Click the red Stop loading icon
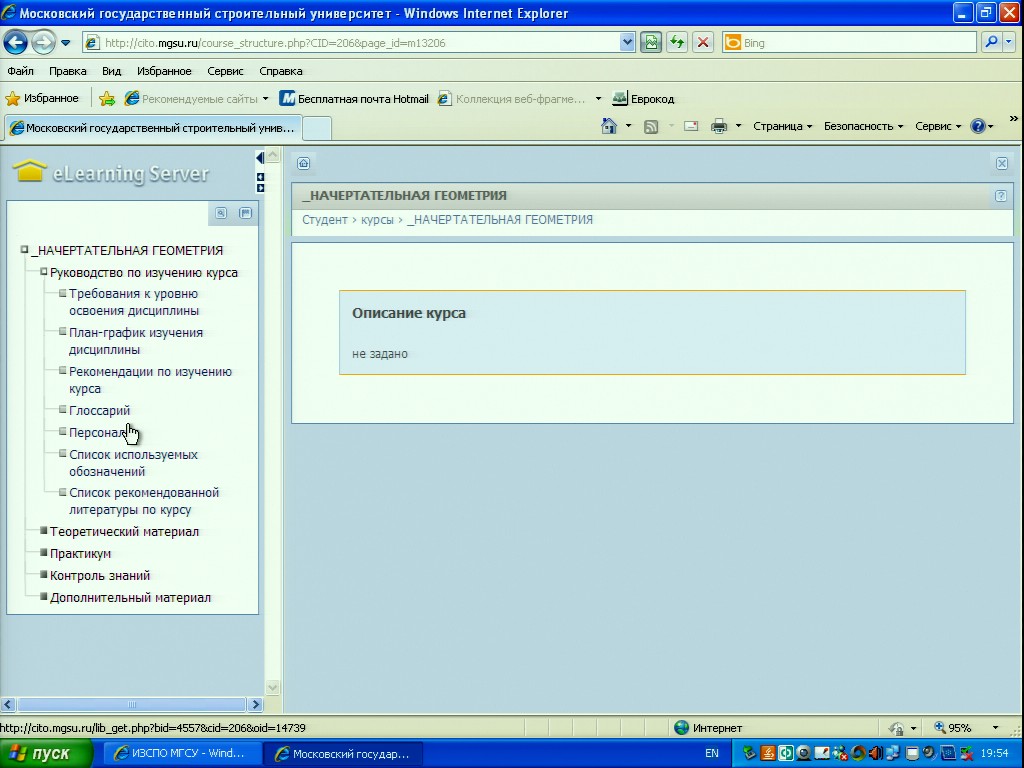This screenshot has height=768, width=1024. coord(703,43)
